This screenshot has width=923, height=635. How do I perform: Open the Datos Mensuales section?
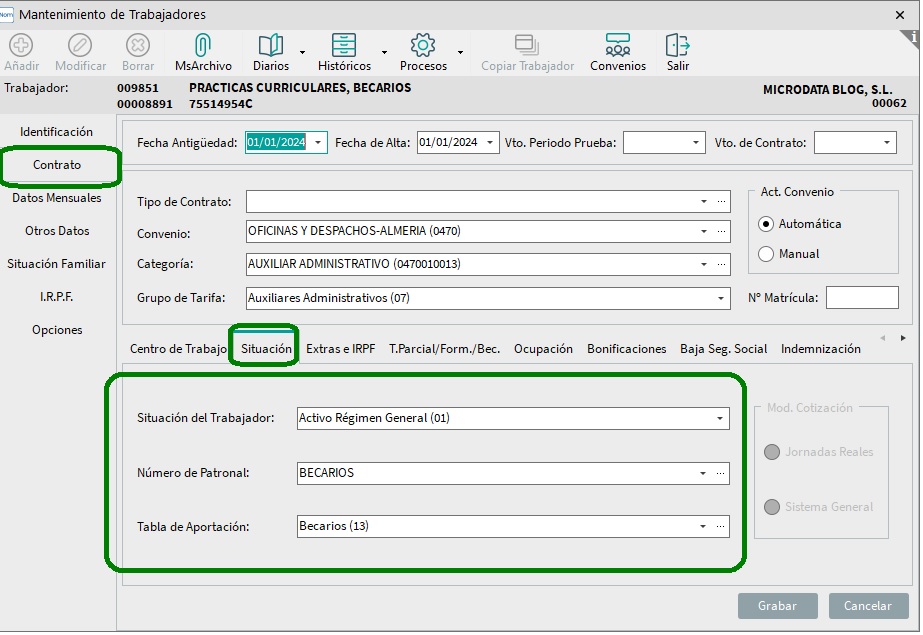pyautogui.click(x=57, y=198)
